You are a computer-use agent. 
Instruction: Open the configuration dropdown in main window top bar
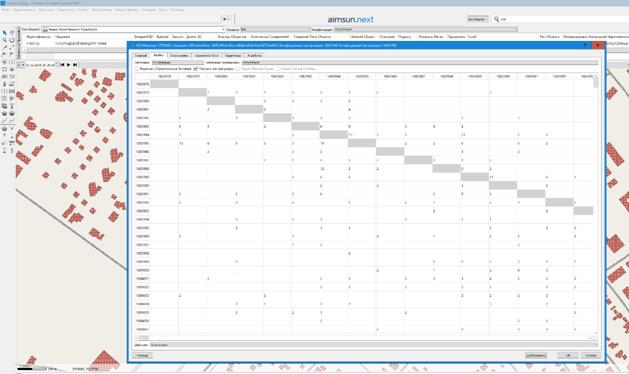pos(426,29)
